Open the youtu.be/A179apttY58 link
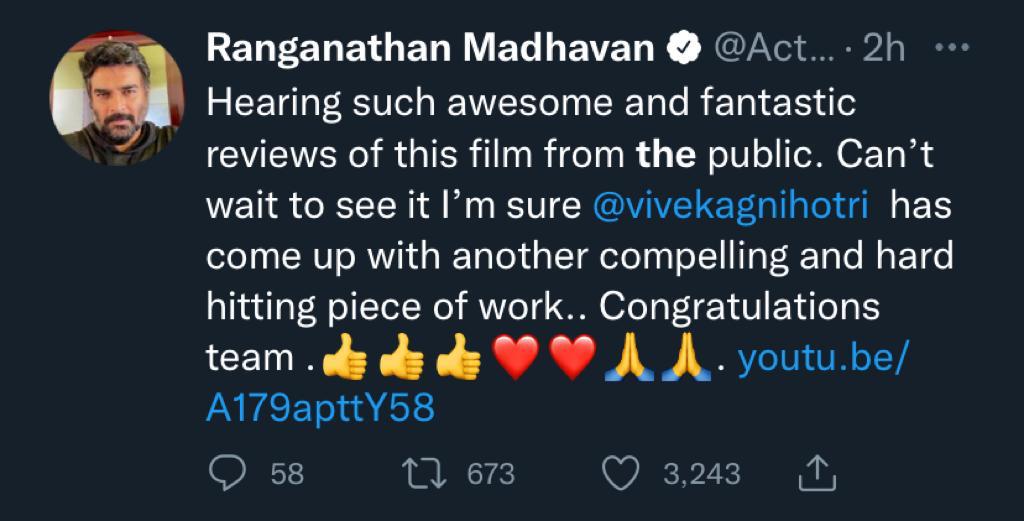 820,358
